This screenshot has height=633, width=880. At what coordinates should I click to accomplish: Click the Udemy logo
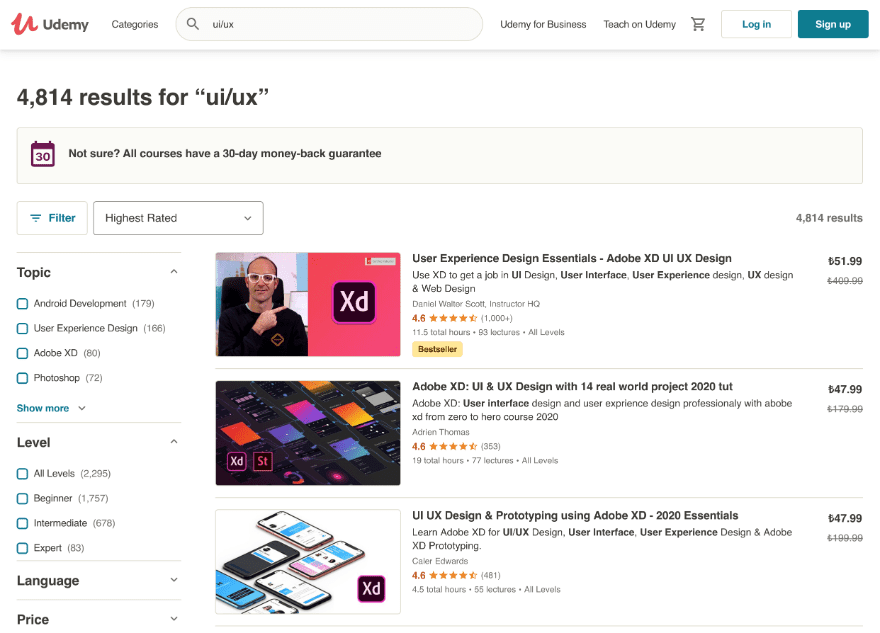pyautogui.click(x=50, y=24)
